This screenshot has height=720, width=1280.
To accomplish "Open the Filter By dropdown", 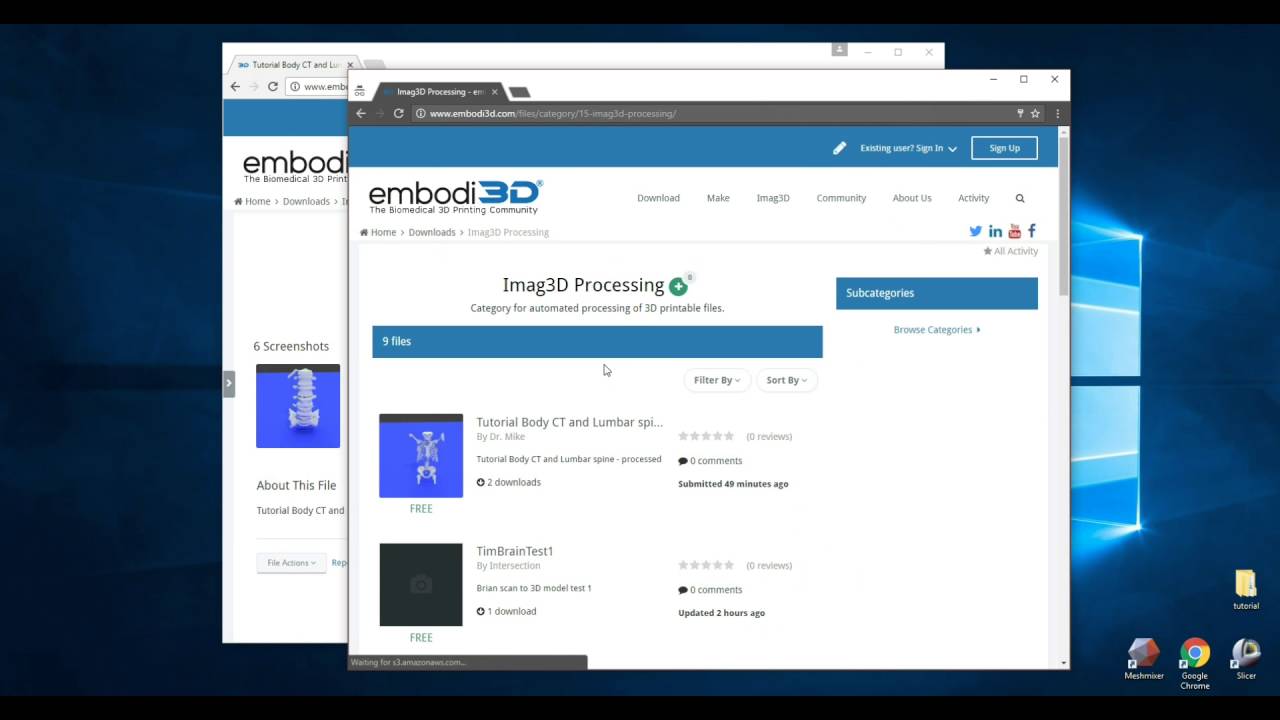I will [717, 380].
